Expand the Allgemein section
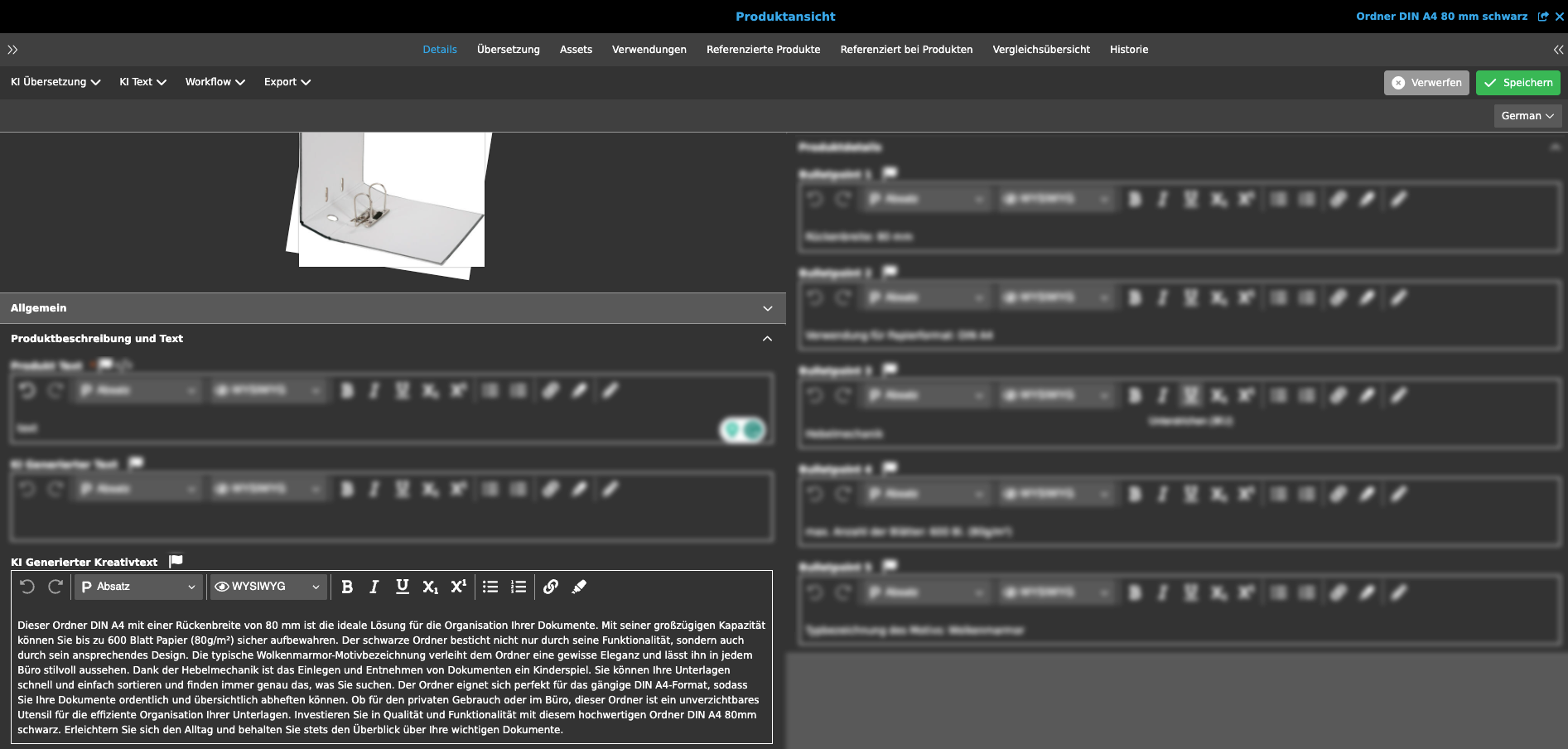The image size is (1568, 749). pyautogui.click(x=767, y=307)
